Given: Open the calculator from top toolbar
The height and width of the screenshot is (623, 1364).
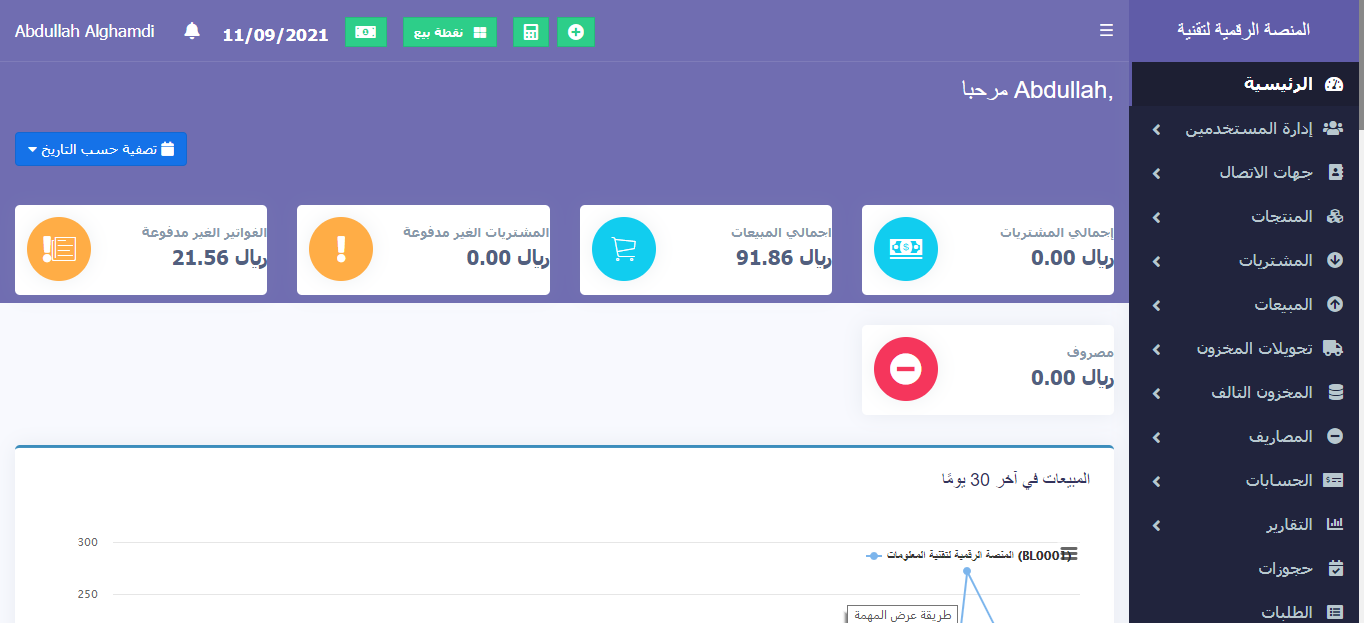Looking at the screenshot, I should pos(530,32).
